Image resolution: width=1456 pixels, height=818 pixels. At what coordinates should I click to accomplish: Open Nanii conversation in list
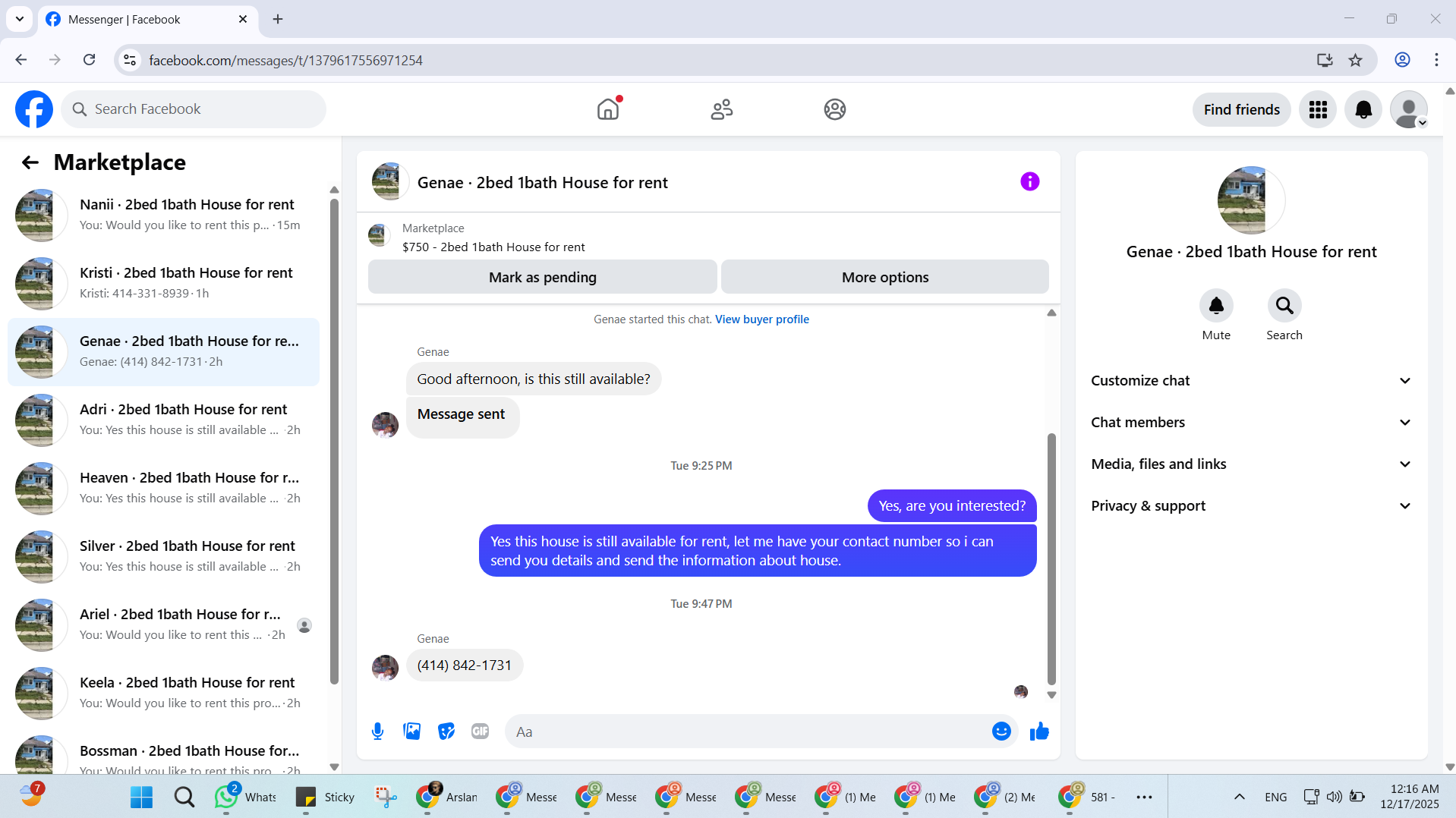[163, 215]
